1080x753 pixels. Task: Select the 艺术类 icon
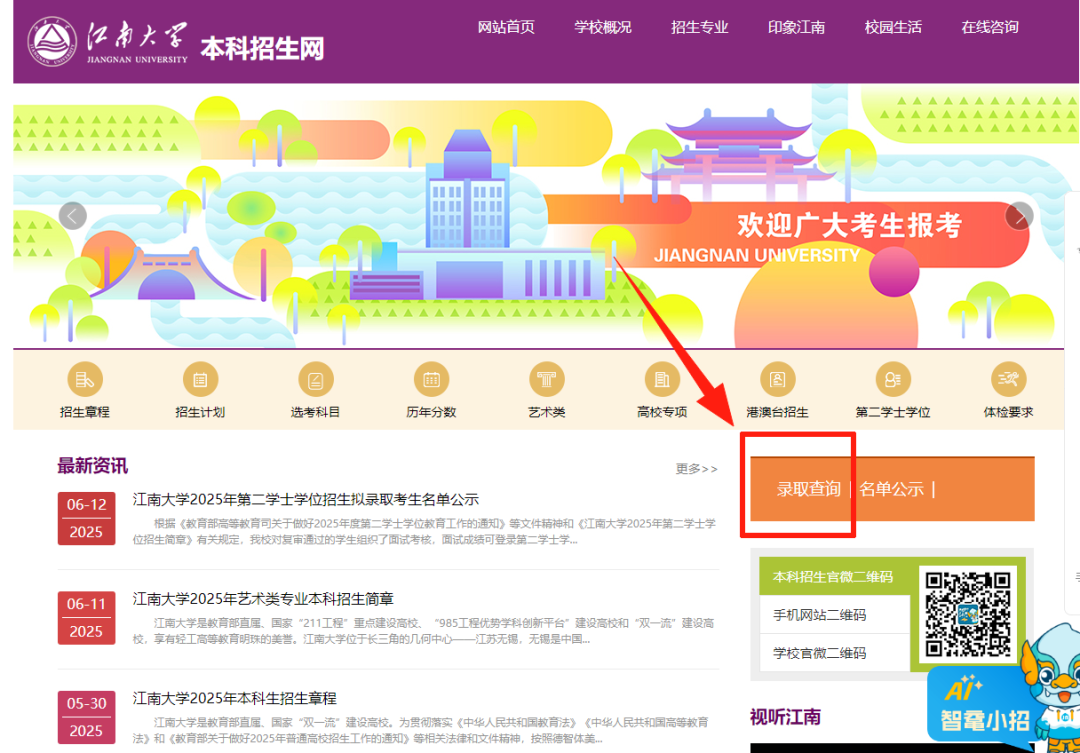546,382
